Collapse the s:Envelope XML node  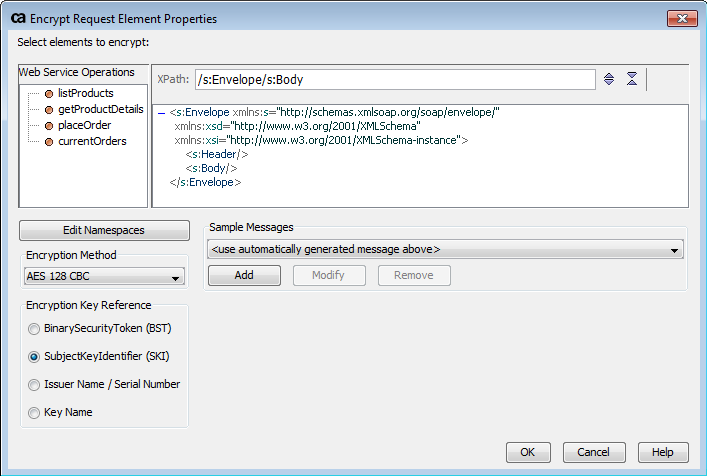[x=162, y=113]
